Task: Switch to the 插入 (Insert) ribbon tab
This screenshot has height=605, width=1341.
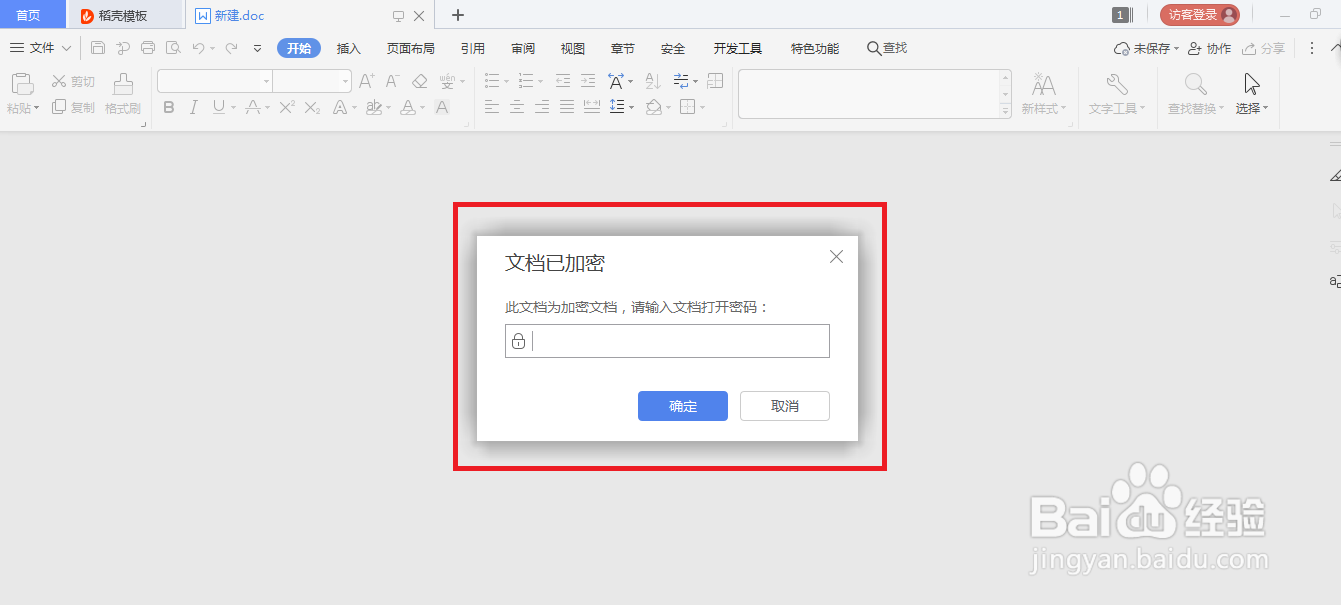Action: pos(349,47)
